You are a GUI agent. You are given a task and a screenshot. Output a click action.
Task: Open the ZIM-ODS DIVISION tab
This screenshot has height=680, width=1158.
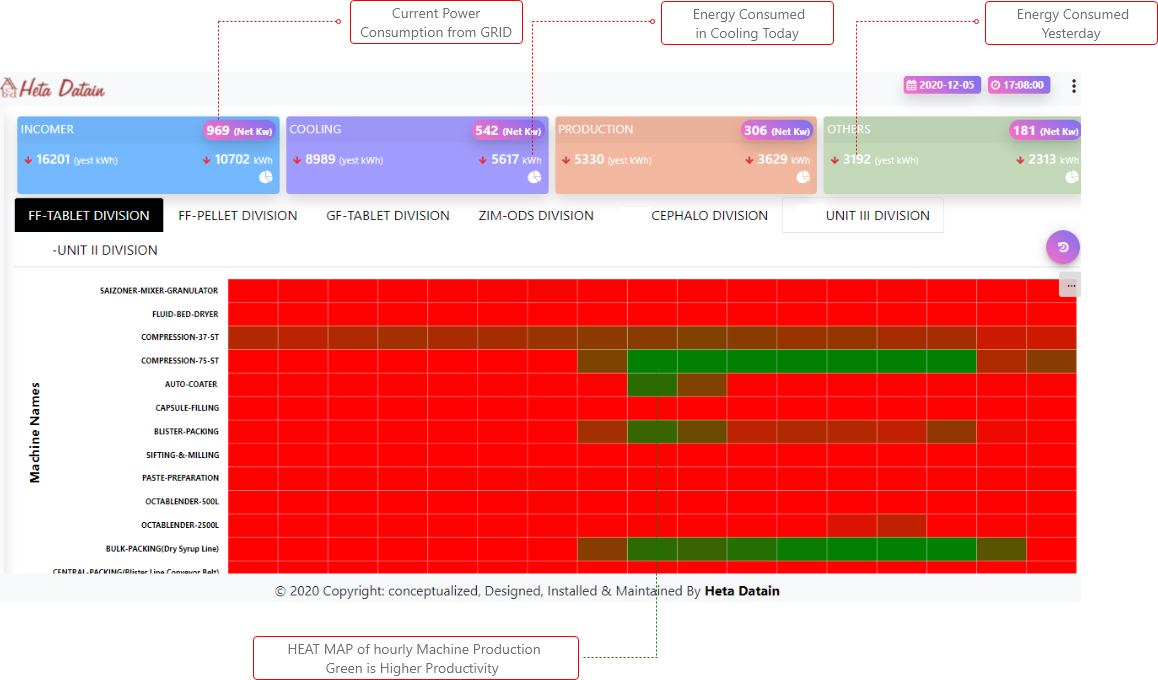click(536, 215)
